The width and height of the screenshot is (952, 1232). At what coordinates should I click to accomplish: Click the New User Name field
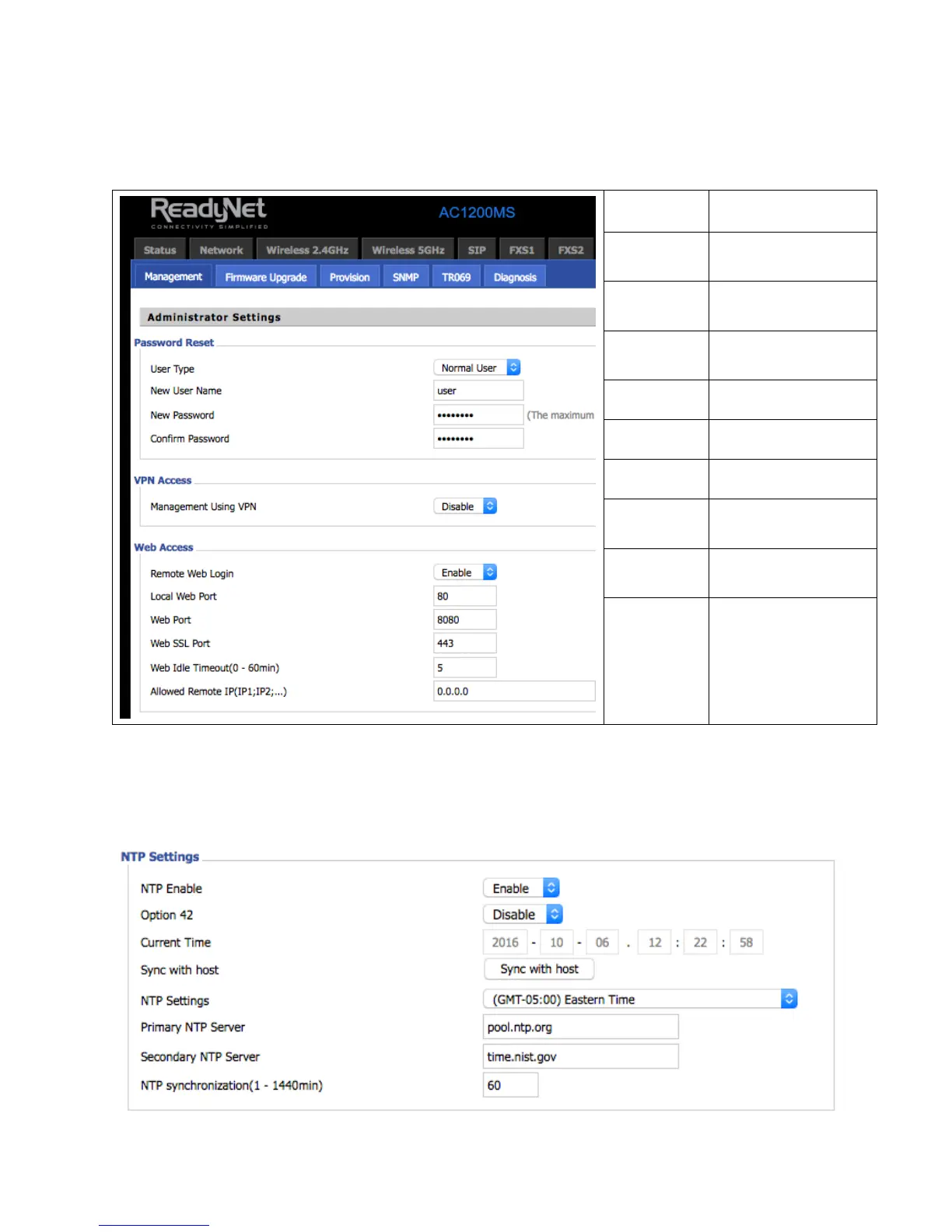(478, 390)
